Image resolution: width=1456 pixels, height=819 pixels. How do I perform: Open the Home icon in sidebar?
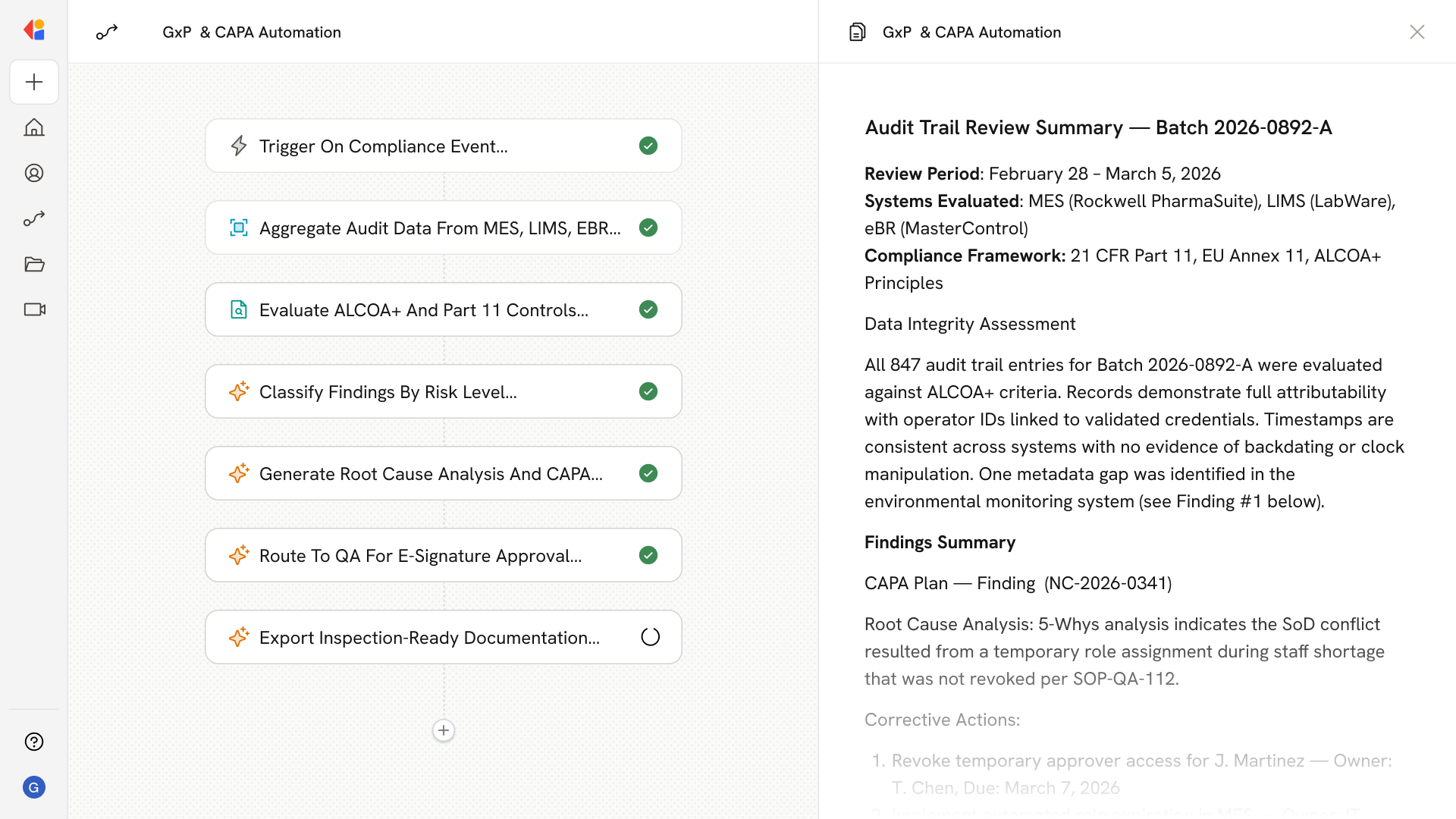34,127
